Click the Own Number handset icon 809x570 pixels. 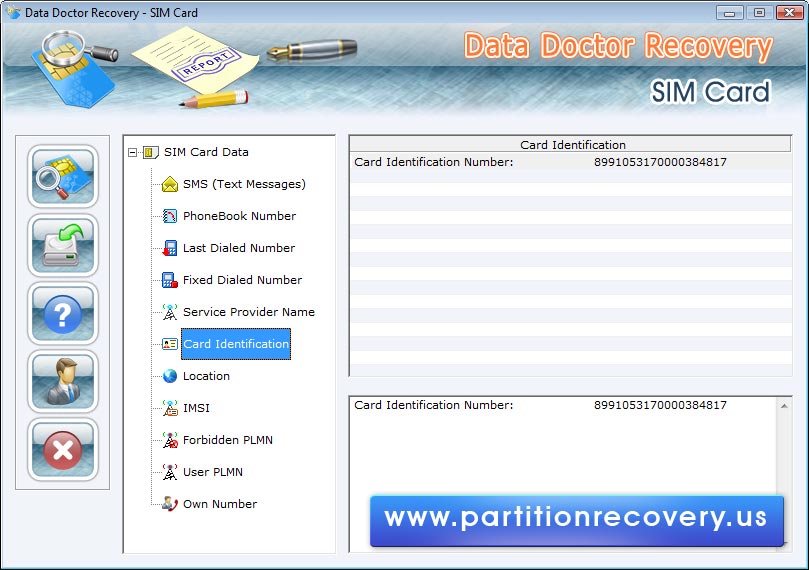[x=170, y=504]
